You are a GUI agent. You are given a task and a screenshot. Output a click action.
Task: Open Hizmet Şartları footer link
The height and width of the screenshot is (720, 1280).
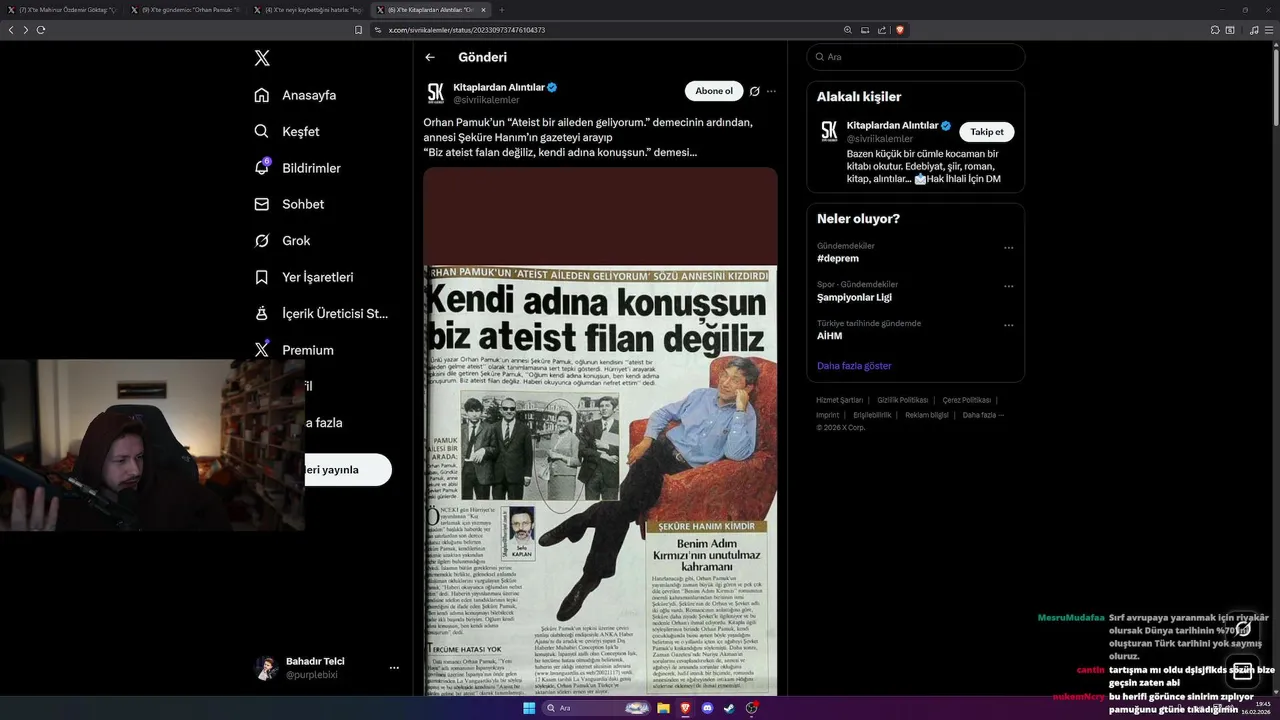point(839,400)
